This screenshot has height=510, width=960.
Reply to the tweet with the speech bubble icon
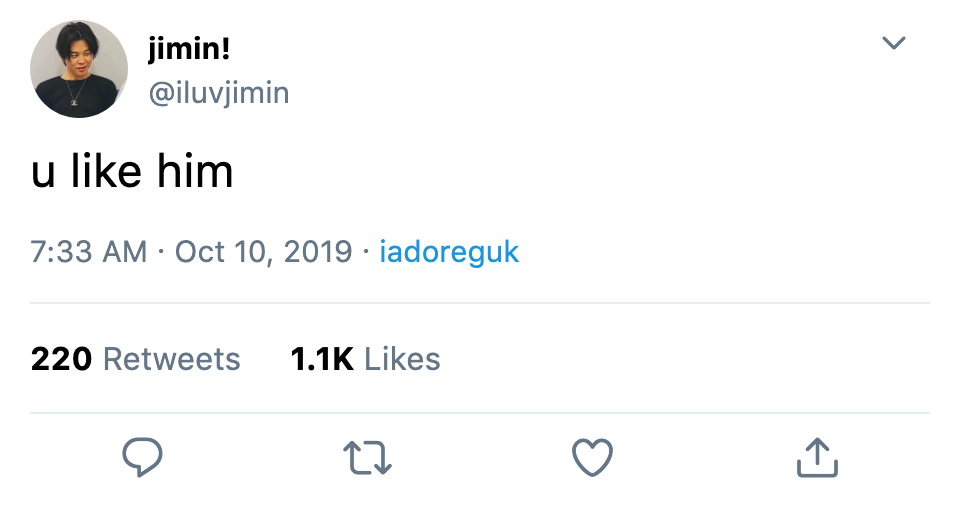click(142, 457)
